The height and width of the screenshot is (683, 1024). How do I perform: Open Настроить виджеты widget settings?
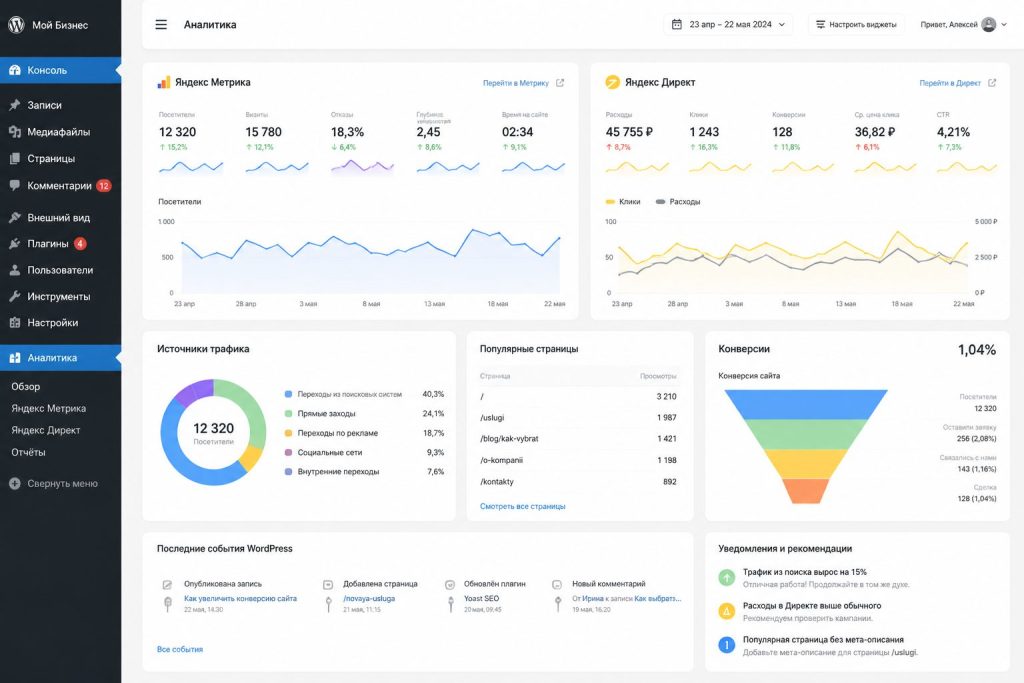tap(856, 25)
